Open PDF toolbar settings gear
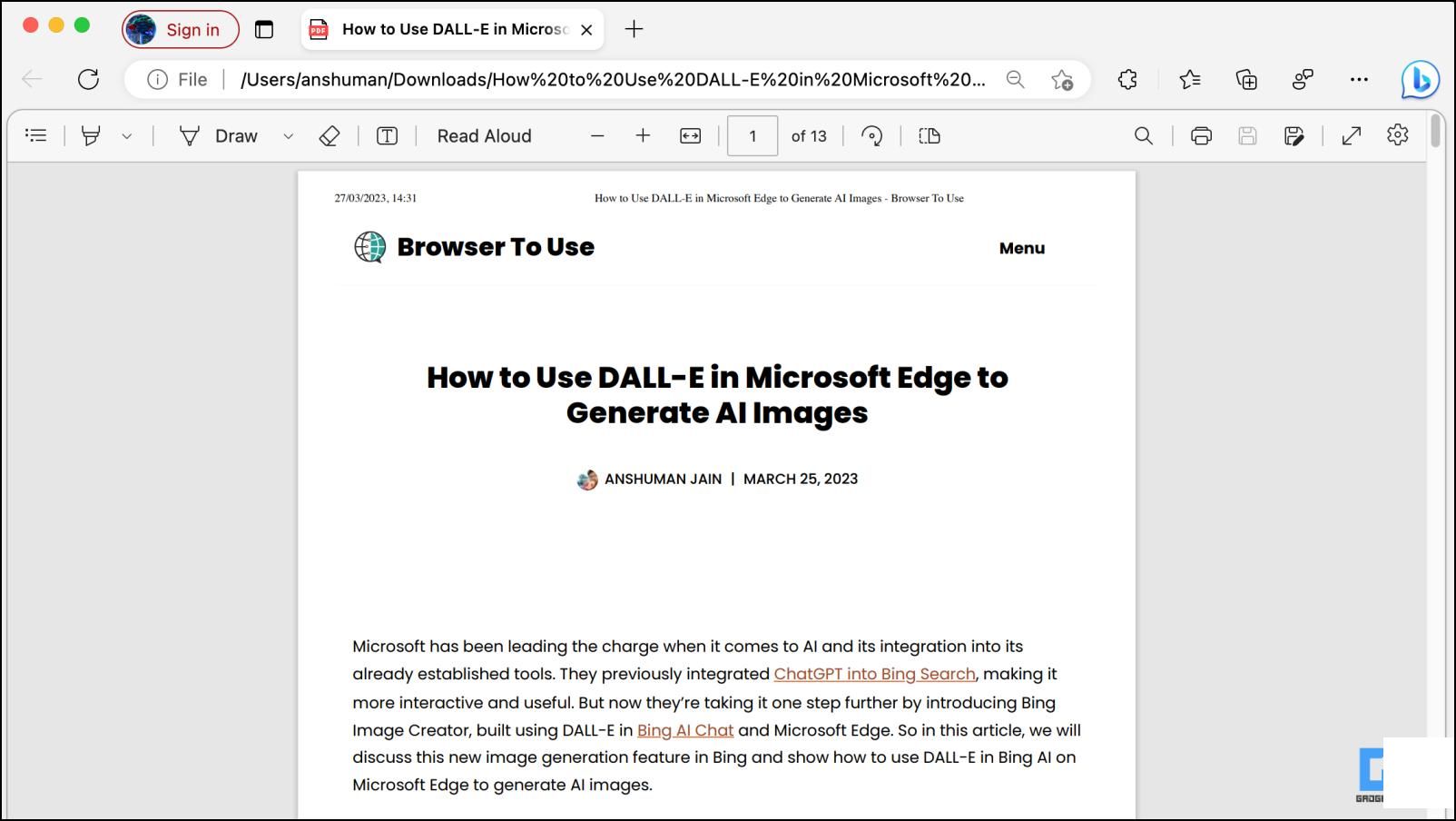1456x821 pixels. click(1398, 135)
